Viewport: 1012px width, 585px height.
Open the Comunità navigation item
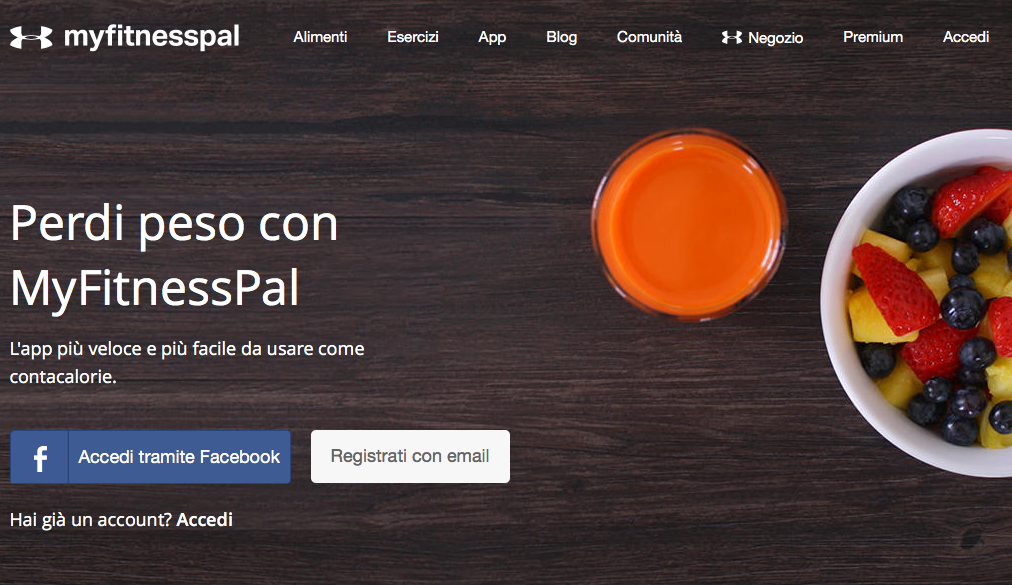649,37
